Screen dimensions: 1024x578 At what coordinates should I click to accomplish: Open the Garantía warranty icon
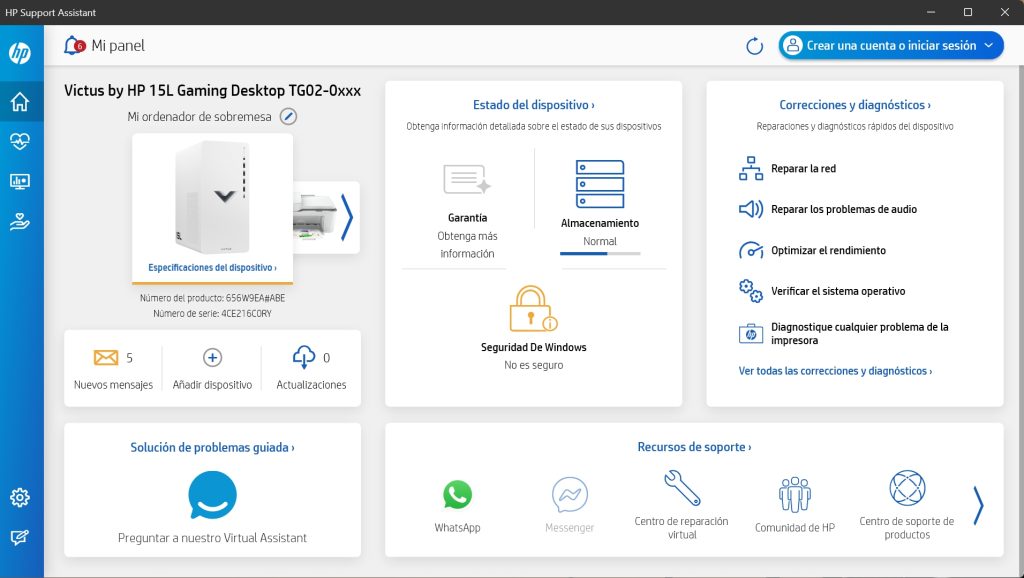pos(466,180)
